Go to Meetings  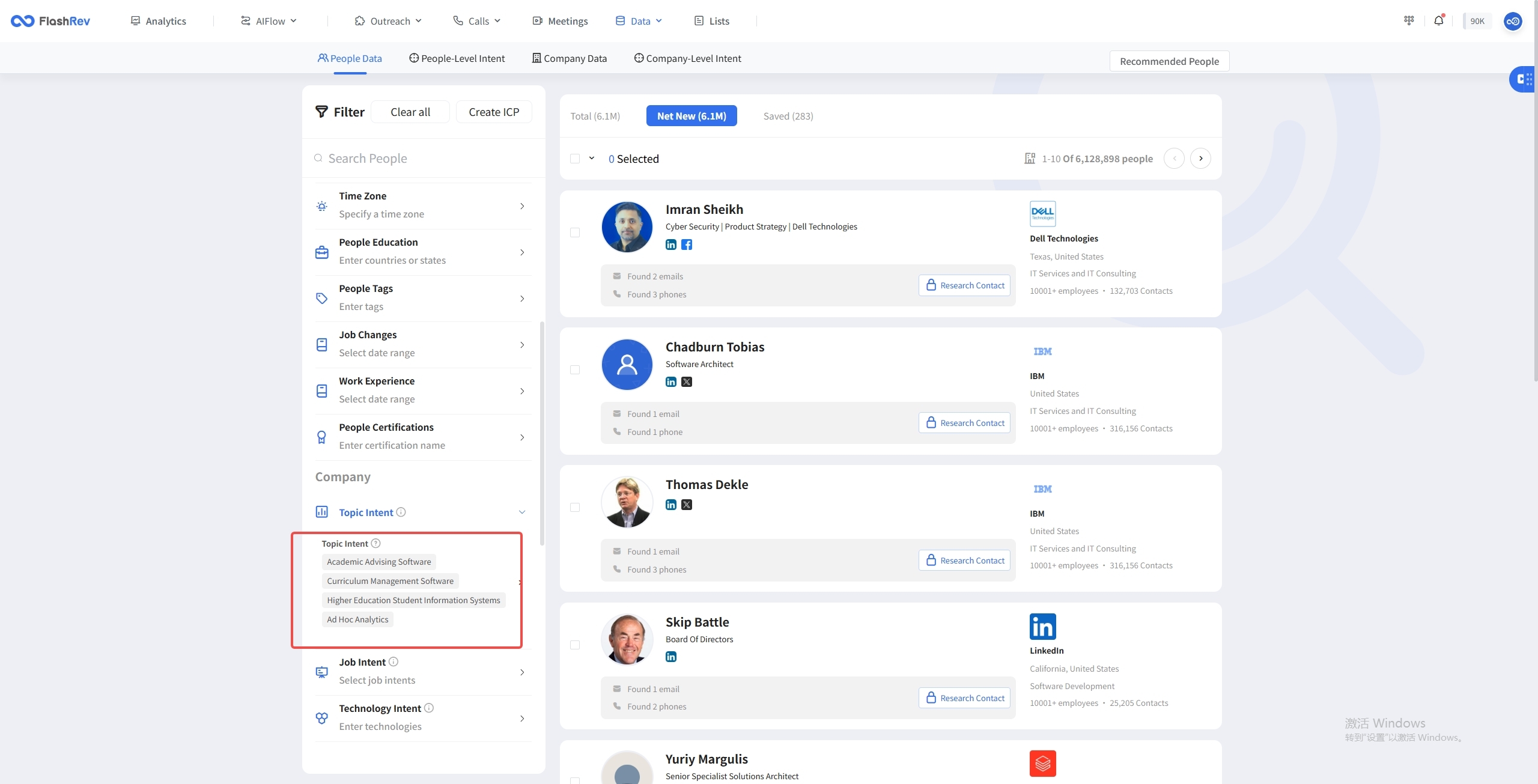[561, 21]
